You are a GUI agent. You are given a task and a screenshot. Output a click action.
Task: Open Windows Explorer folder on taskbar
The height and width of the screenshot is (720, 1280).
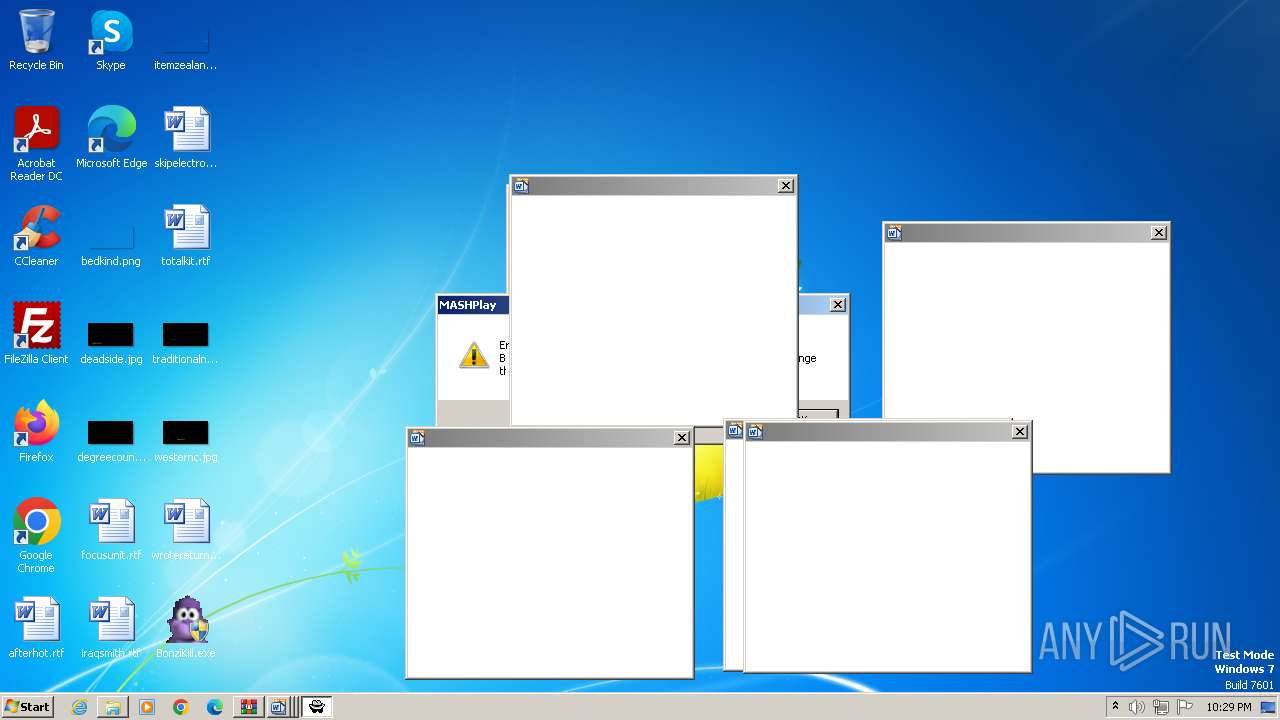pos(113,707)
